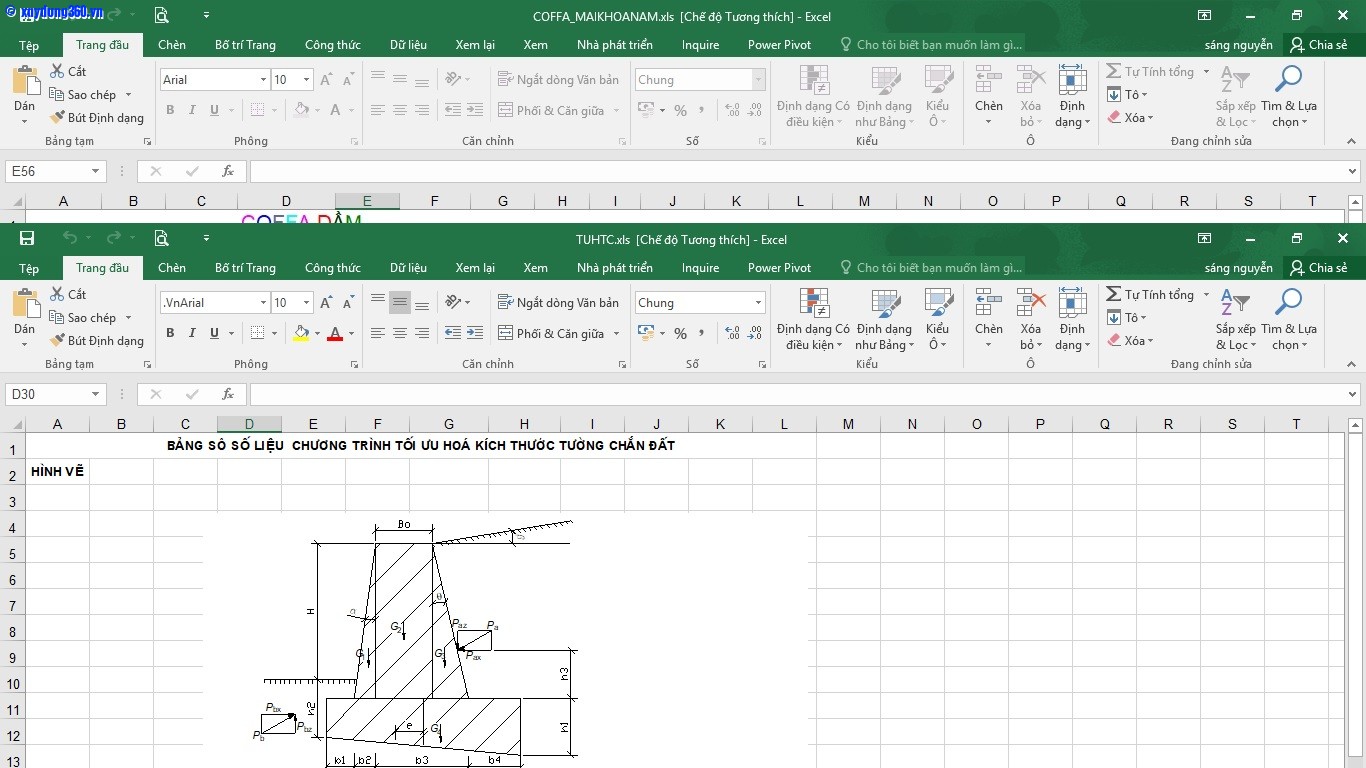The image size is (1366, 768).
Task: Click the increase indent icon in the TUHTC.xls ribbon
Action: pyautogui.click(x=475, y=334)
